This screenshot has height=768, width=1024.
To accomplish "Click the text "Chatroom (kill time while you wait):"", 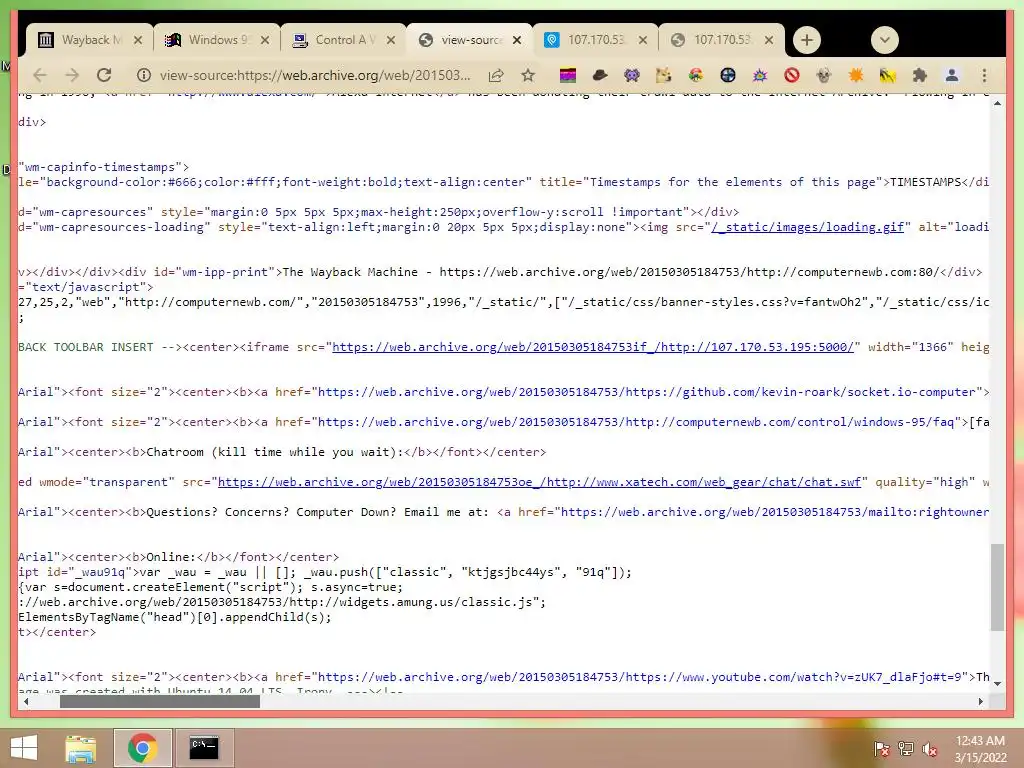I will tap(274, 452).
